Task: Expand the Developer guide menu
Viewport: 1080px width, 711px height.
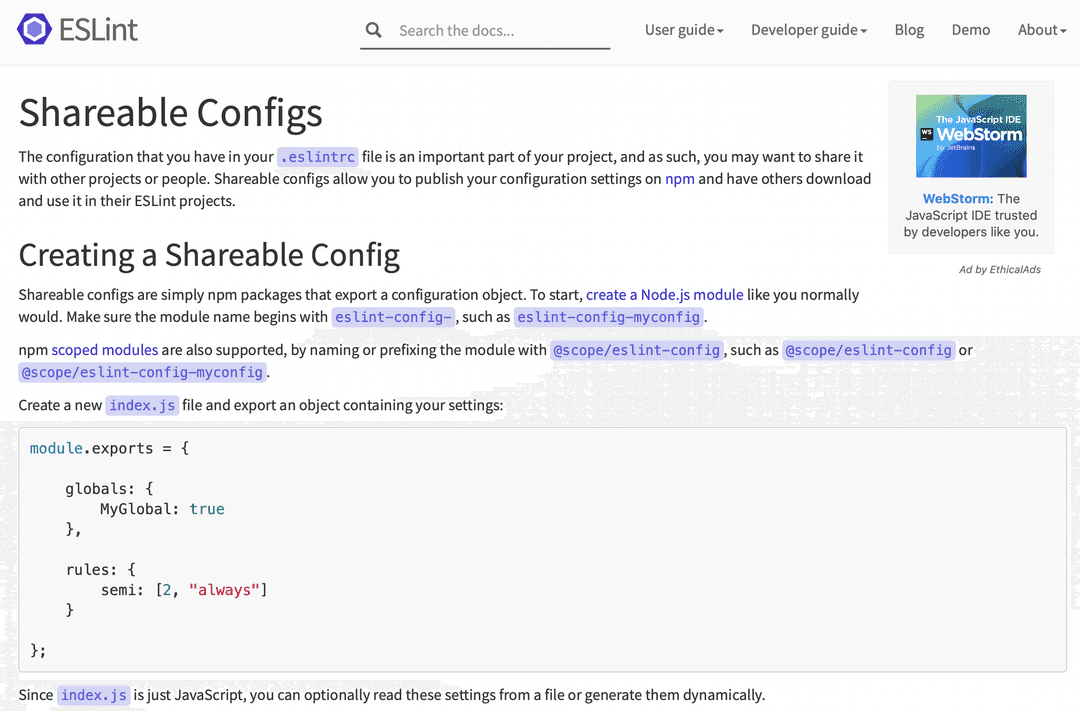Action: coord(808,30)
